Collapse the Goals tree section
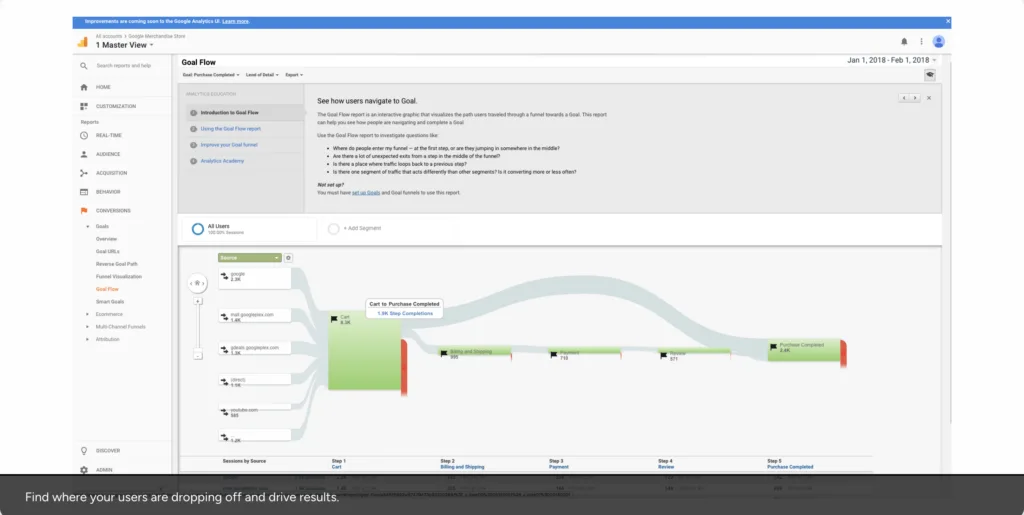The image size is (1024, 515). pyautogui.click(x=88, y=226)
